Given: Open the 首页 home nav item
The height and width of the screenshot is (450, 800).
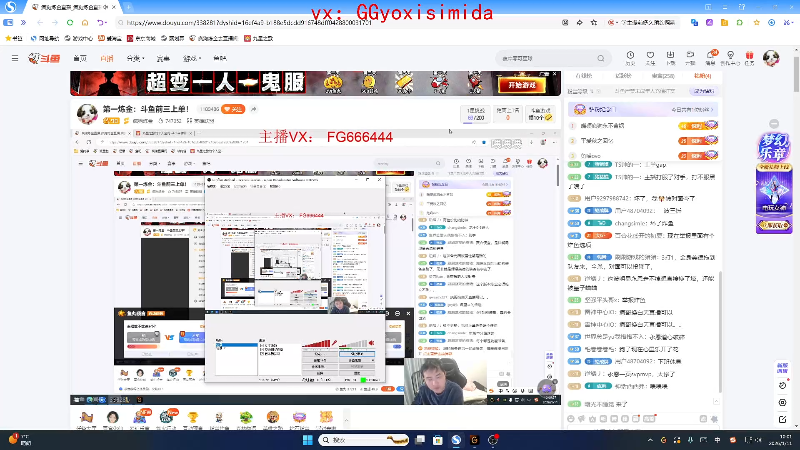Looking at the screenshot, I should pos(80,59).
